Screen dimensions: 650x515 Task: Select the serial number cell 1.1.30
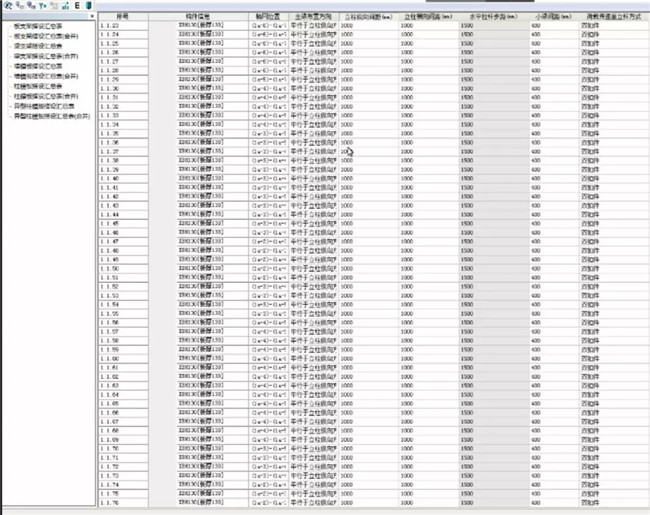pyautogui.click(x=123, y=89)
